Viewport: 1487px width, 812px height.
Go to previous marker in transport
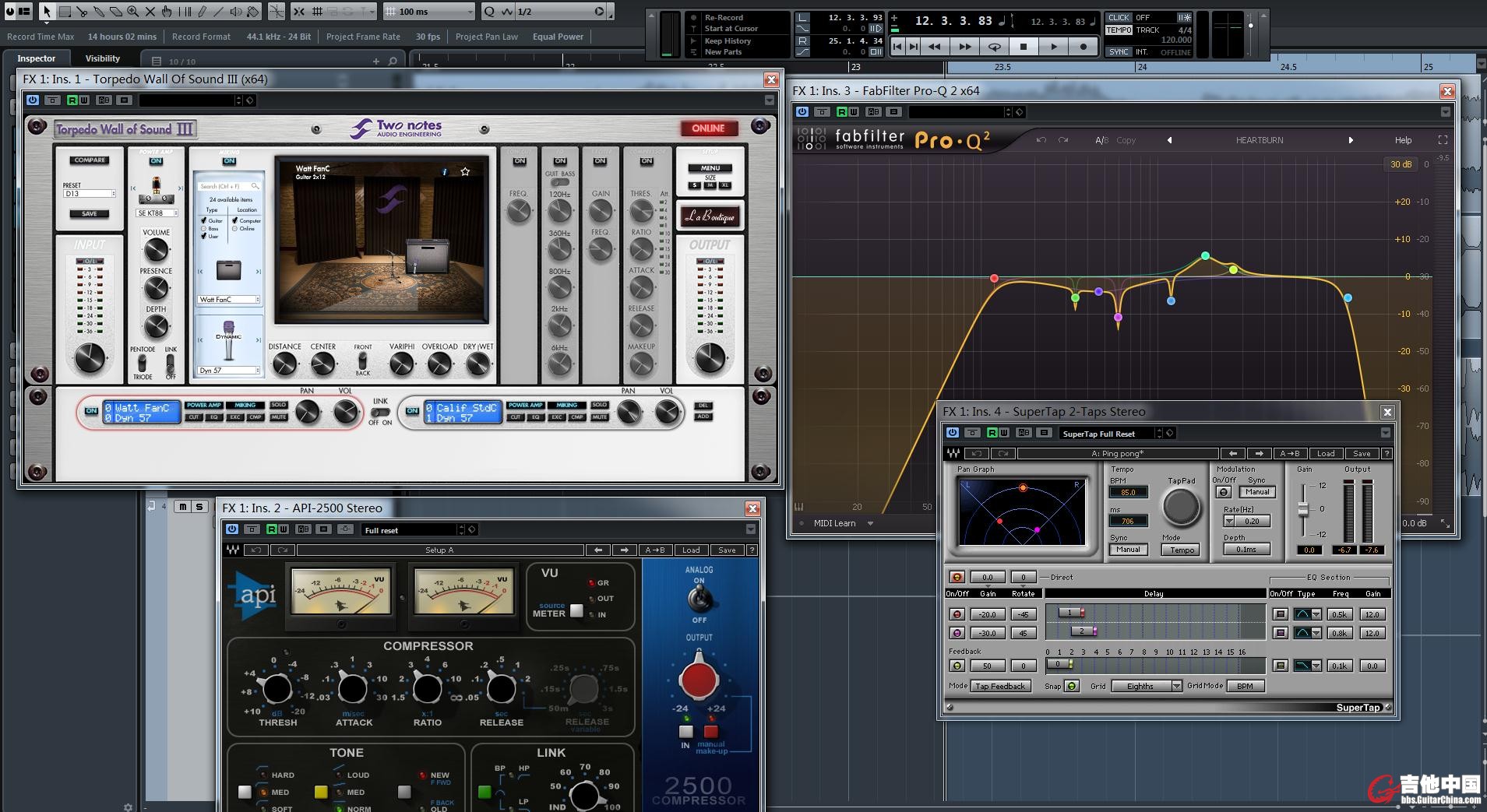coord(897,47)
